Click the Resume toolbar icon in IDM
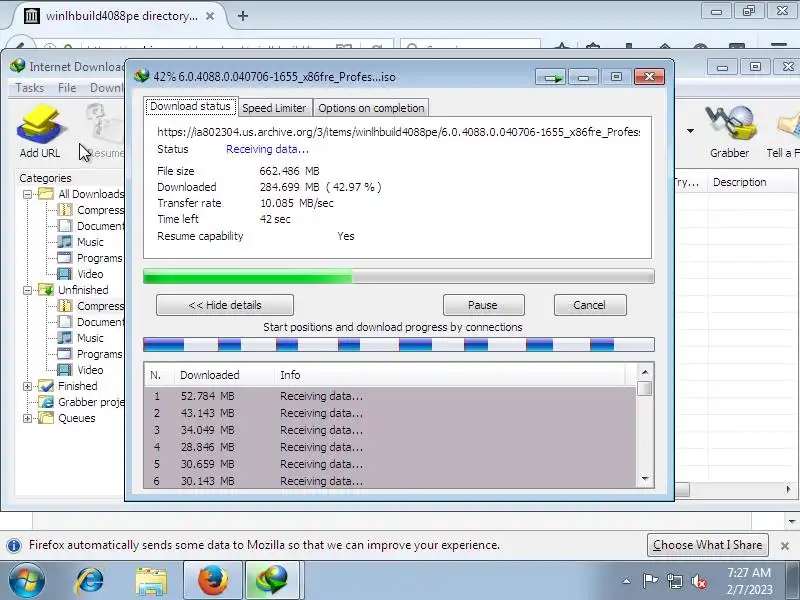 tap(105, 131)
